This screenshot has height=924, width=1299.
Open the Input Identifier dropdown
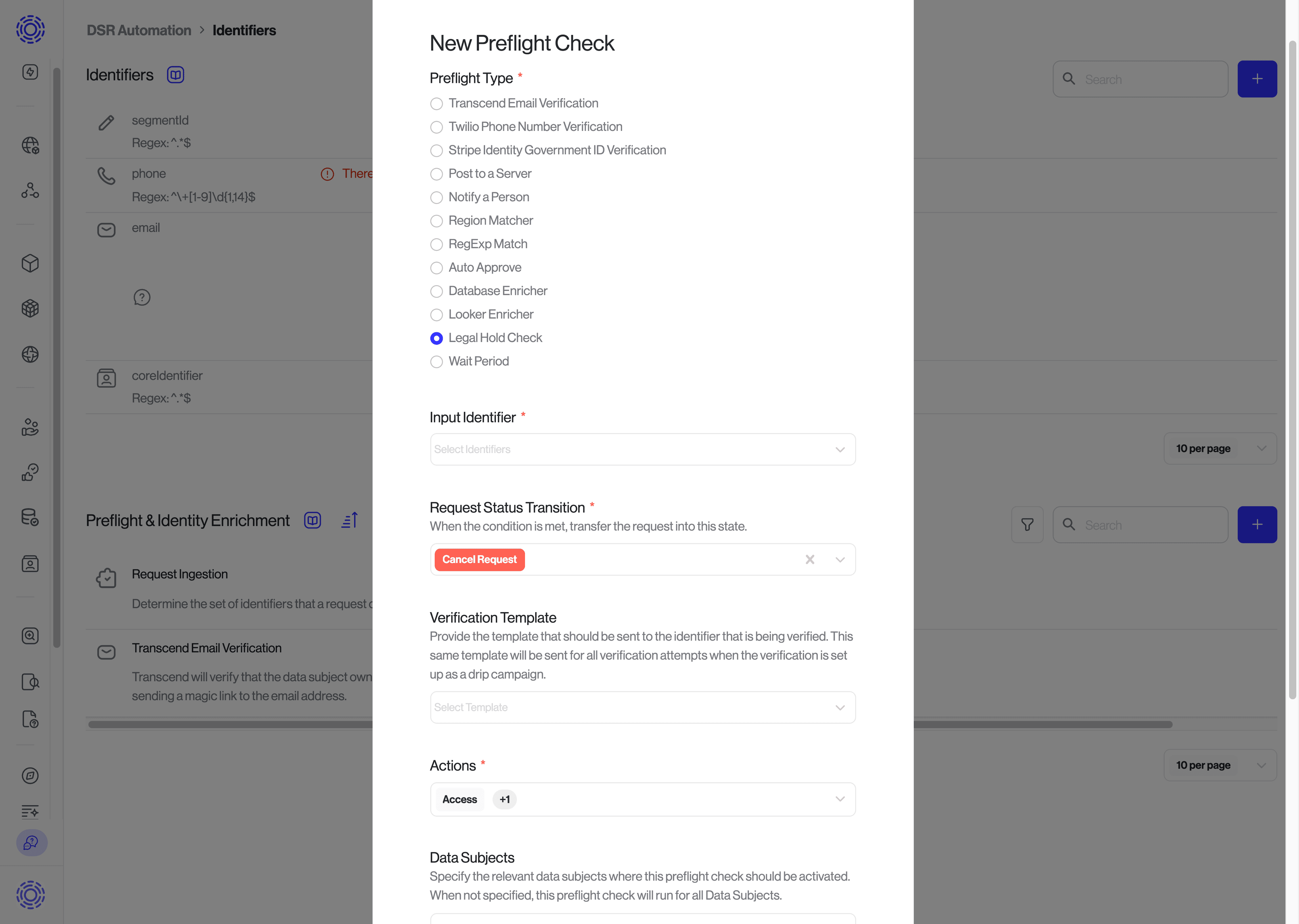coord(642,450)
